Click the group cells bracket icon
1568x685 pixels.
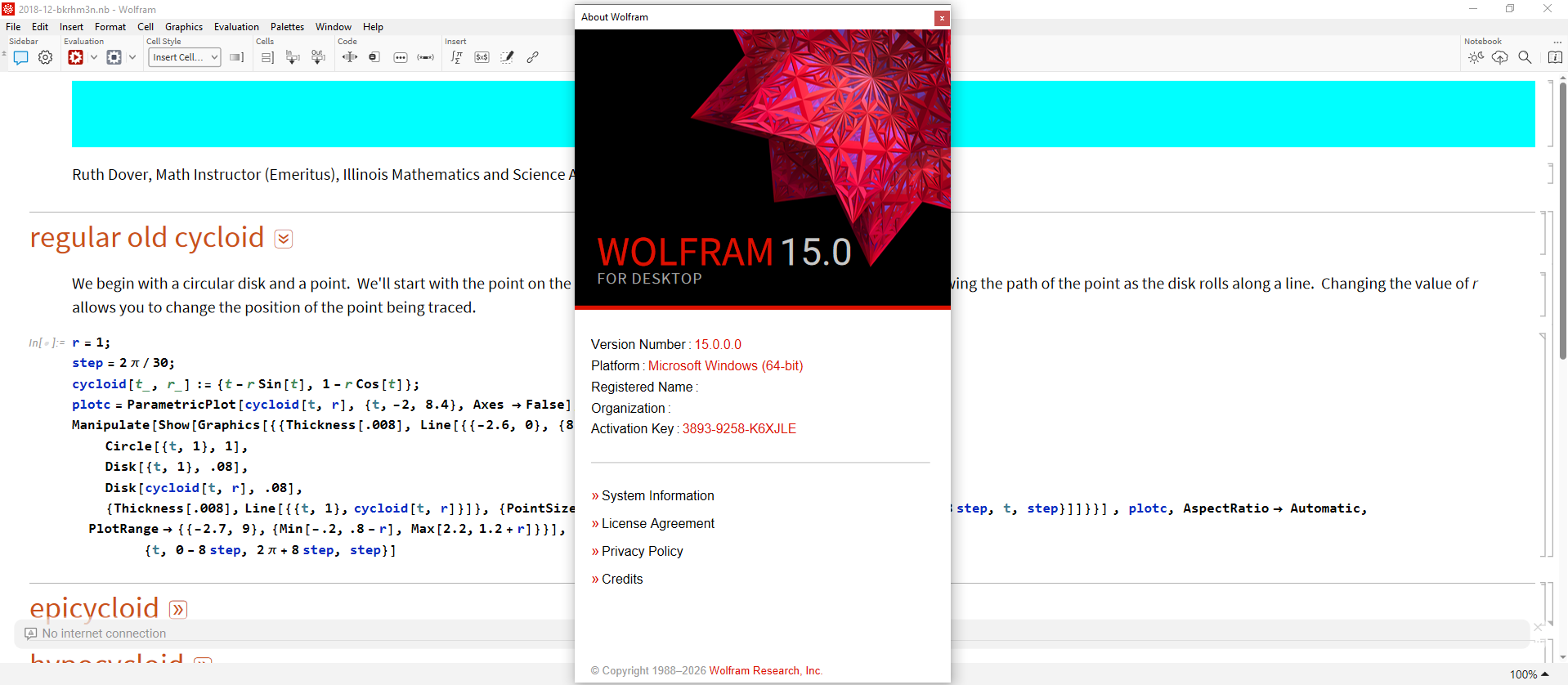tap(267, 57)
